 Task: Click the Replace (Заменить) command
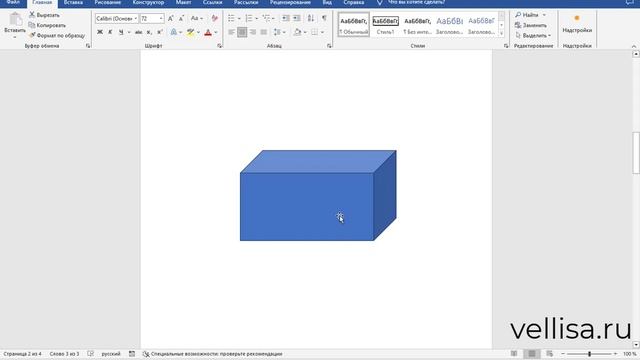coord(531,25)
